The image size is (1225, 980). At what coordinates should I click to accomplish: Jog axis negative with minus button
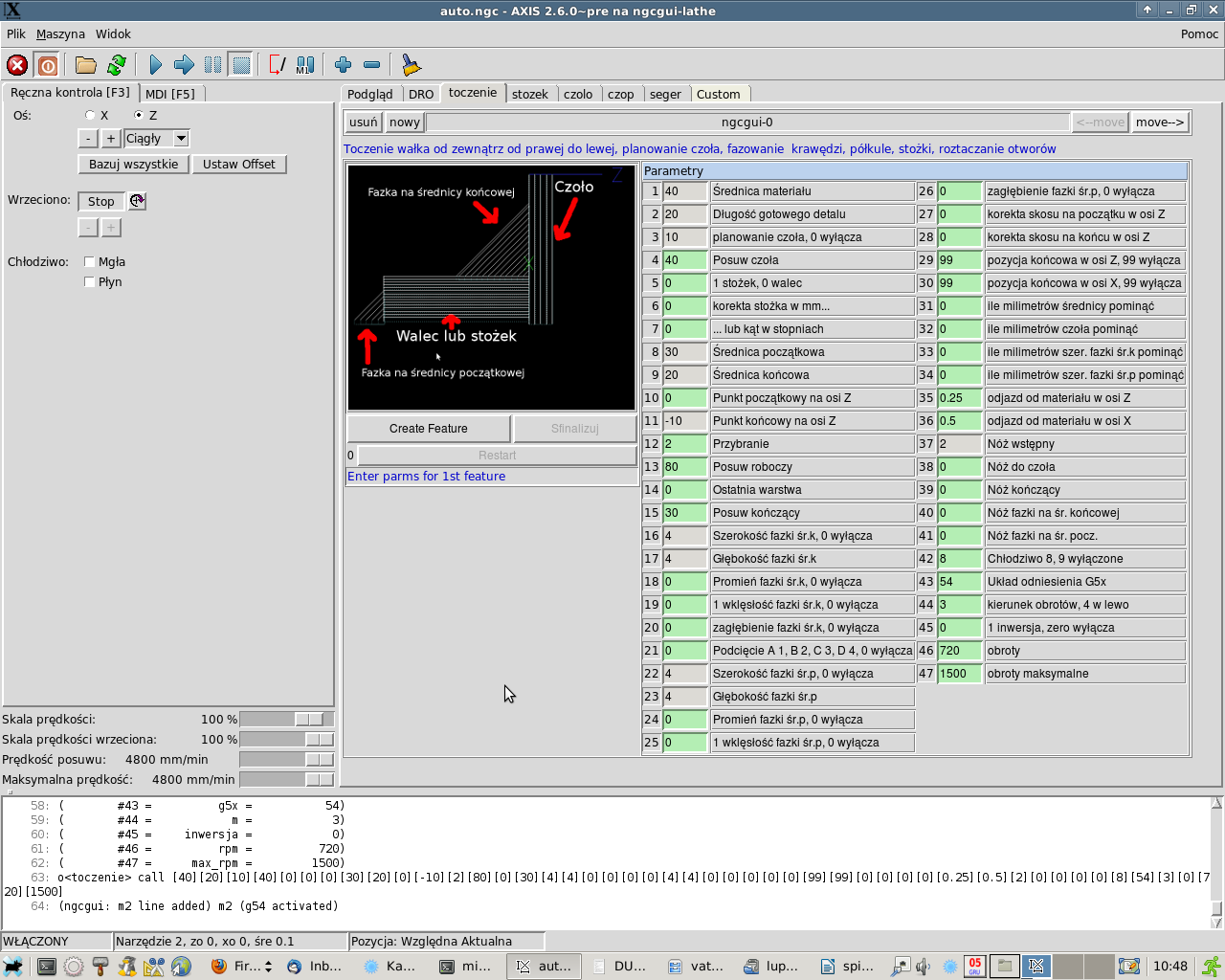click(88, 138)
